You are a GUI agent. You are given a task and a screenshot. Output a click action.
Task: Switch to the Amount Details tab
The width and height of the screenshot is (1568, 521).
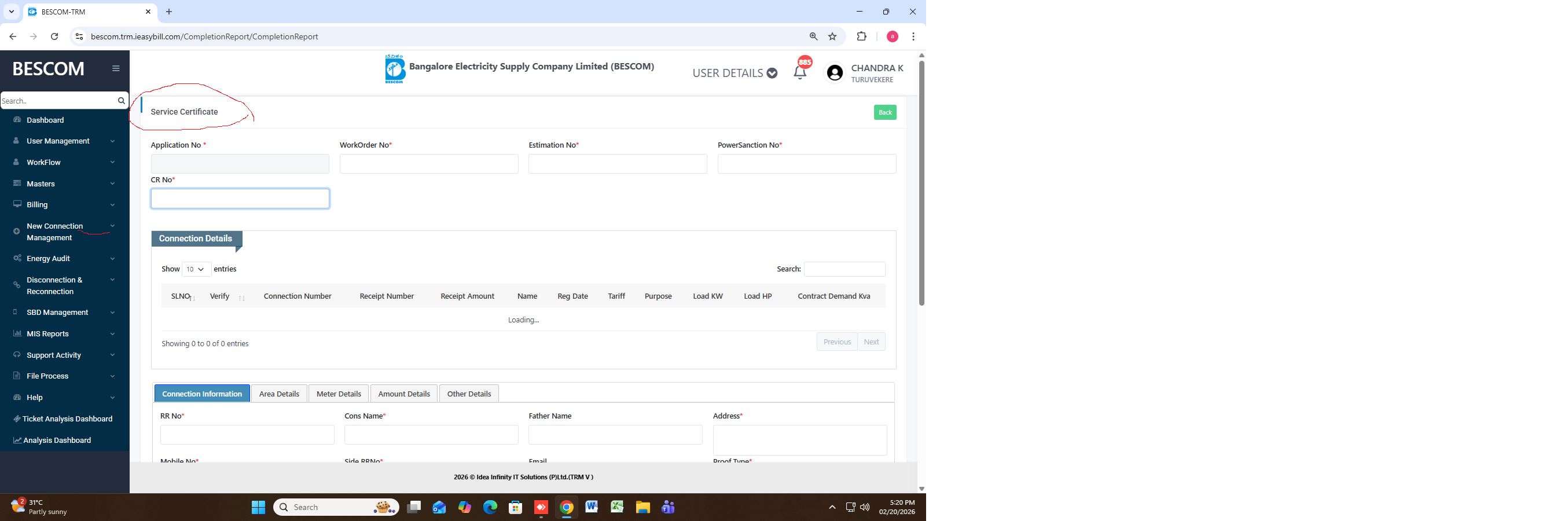pyautogui.click(x=404, y=394)
